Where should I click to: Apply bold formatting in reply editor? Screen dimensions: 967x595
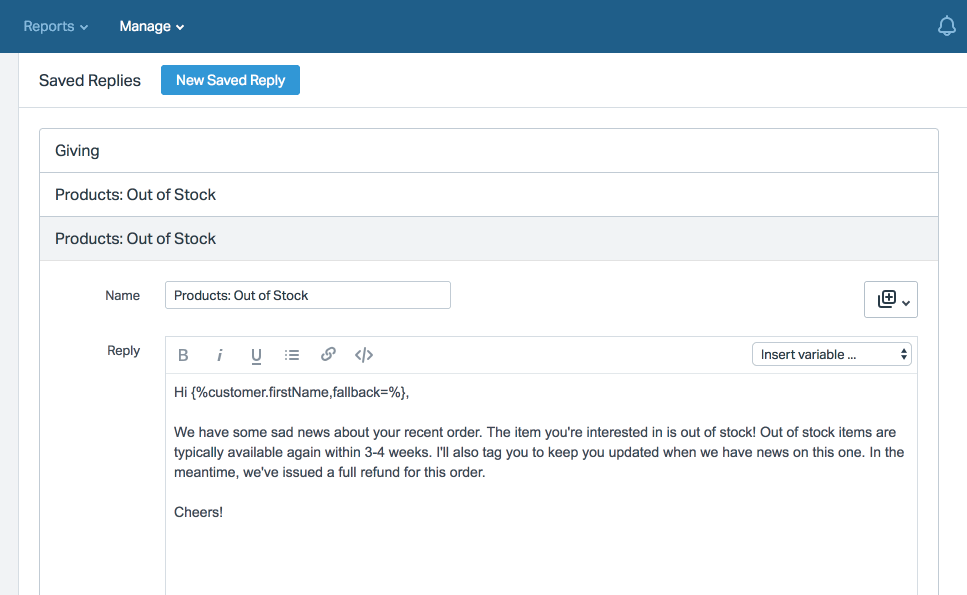183,355
